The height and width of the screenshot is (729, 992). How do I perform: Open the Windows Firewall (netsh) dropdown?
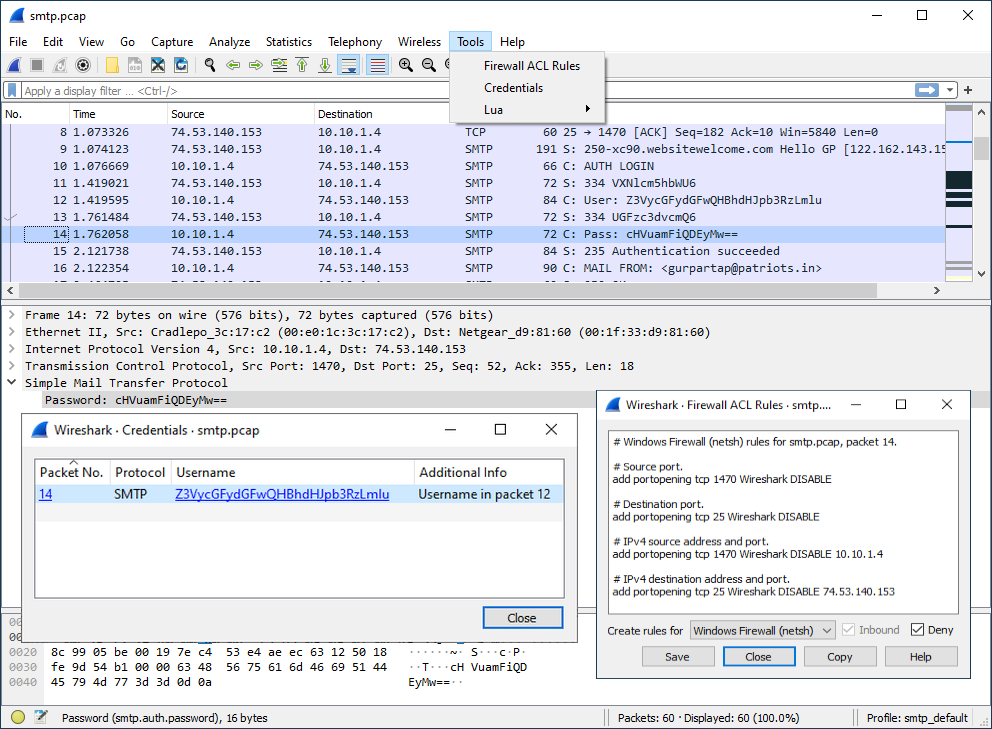click(762, 630)
